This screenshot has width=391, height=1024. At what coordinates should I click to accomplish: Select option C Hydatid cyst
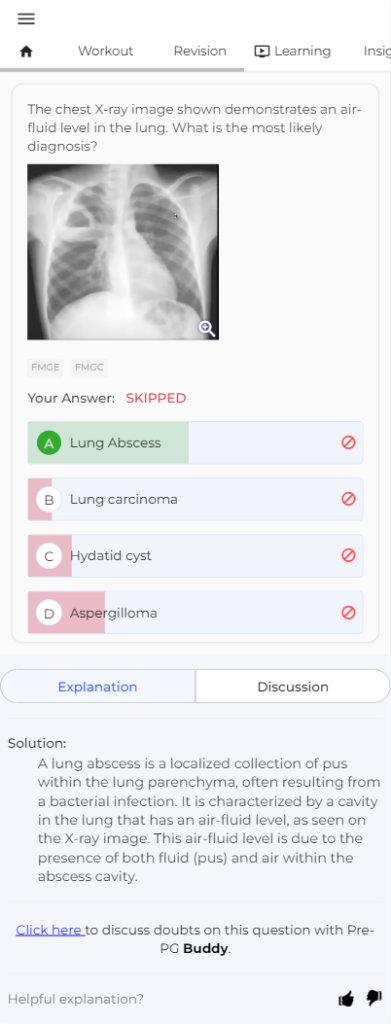(195, 556)
